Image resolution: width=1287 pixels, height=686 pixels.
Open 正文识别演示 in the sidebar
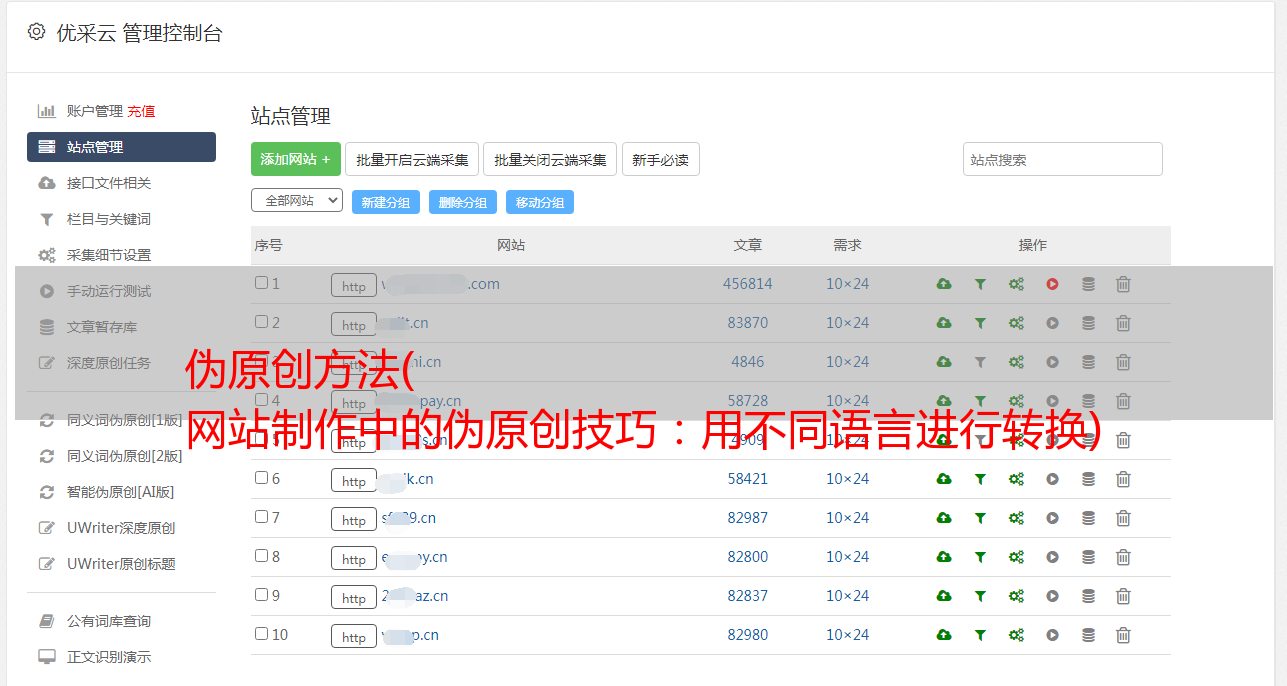pos(109,657)
